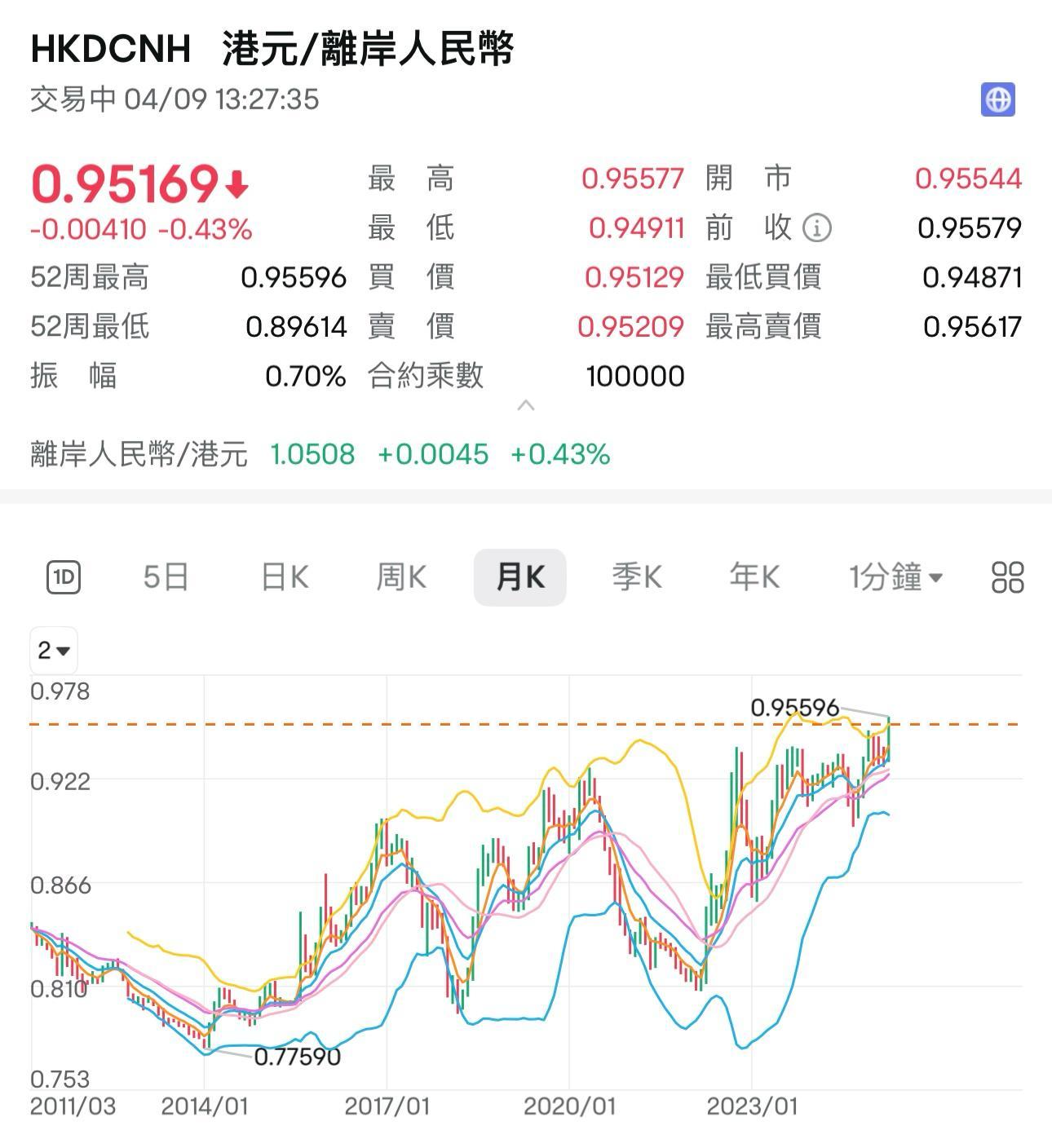1052x1148 pixels.
Task: Open the 離岸人民幣/港元 reverse pair
Action: point(137,454)
